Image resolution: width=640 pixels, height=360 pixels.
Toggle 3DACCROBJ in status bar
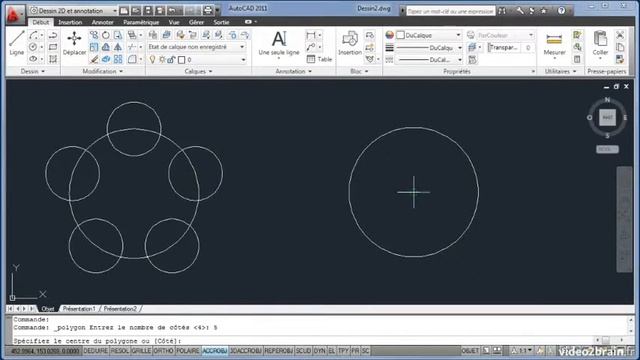click(246, 351)
